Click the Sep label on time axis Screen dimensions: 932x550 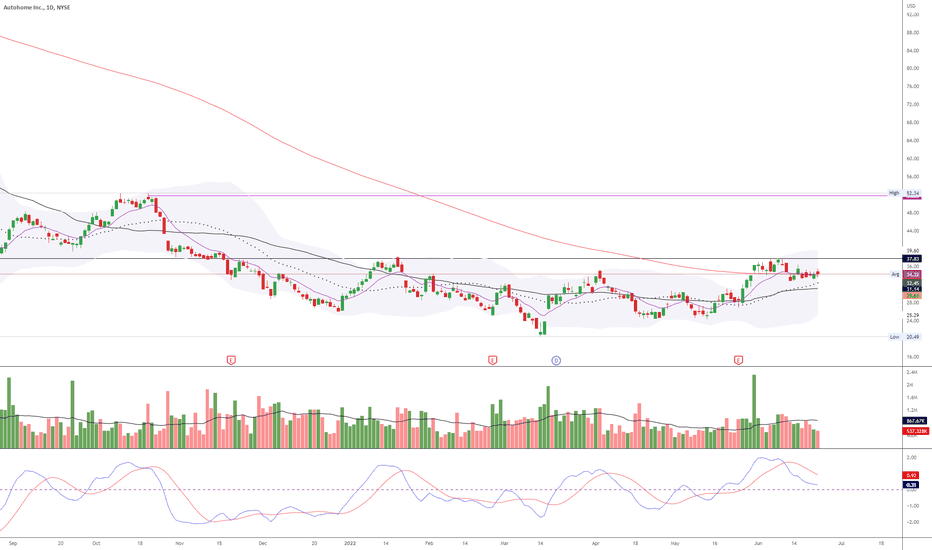(x=13, y=543)
